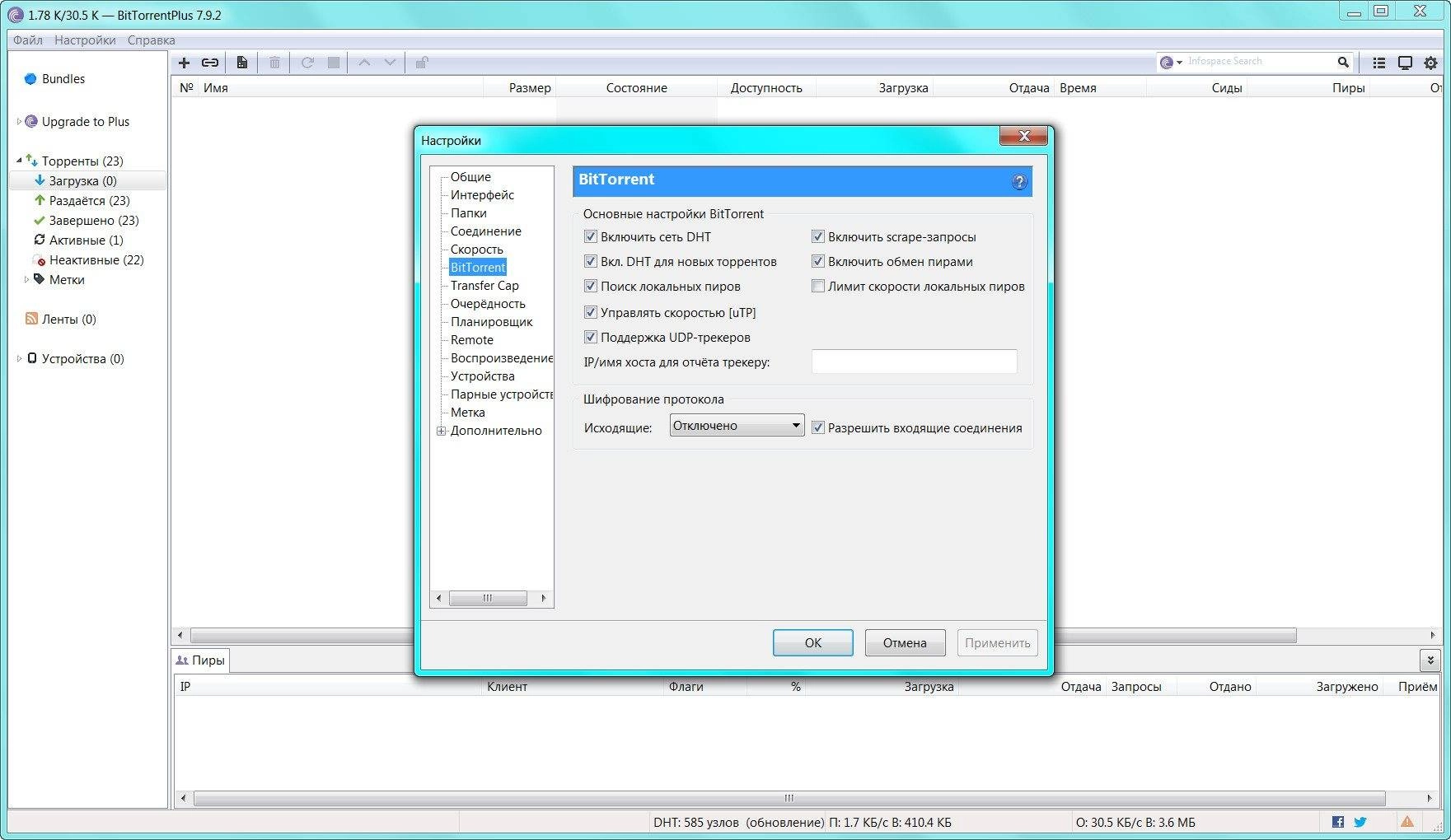1451x840 pixels.
Task: Close the Настройки dialog
Action: pyautogui.click(x=1024, y=136)
